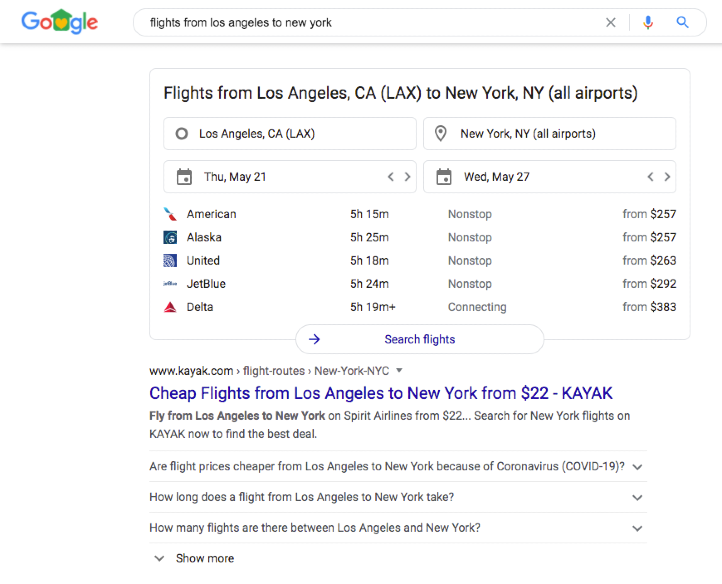Click Alaska's from $257 price

pos(649,237)
